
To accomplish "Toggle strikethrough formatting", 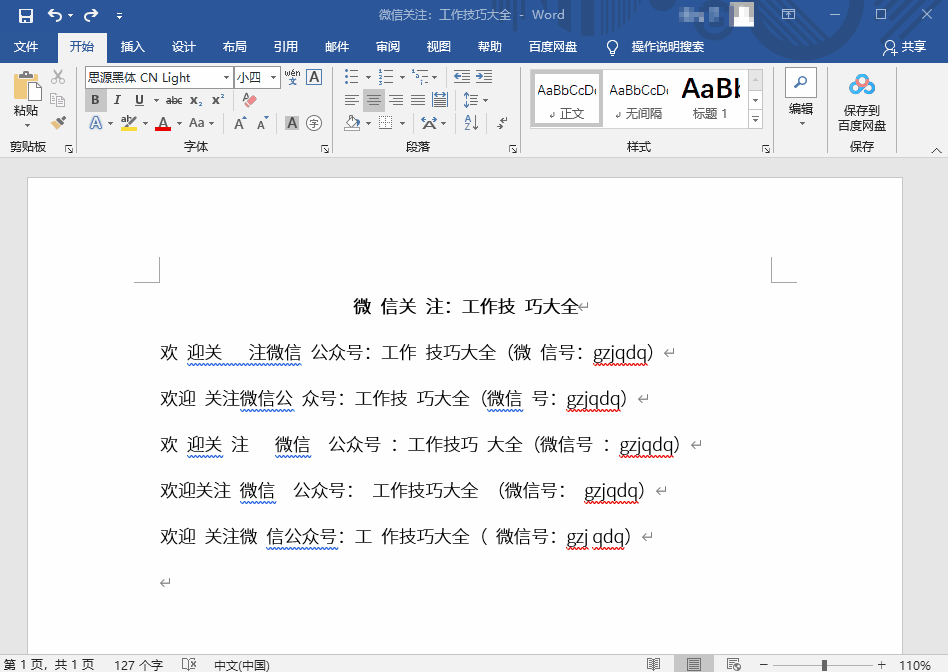I will pos(174,100).
